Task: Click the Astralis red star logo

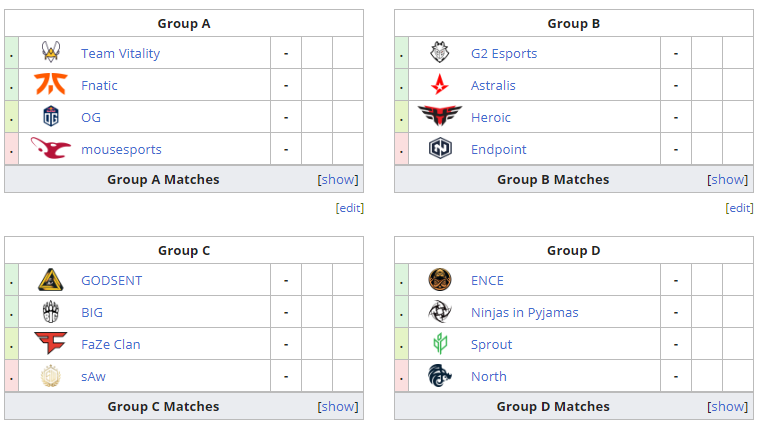Action: [x=440, y=85]
